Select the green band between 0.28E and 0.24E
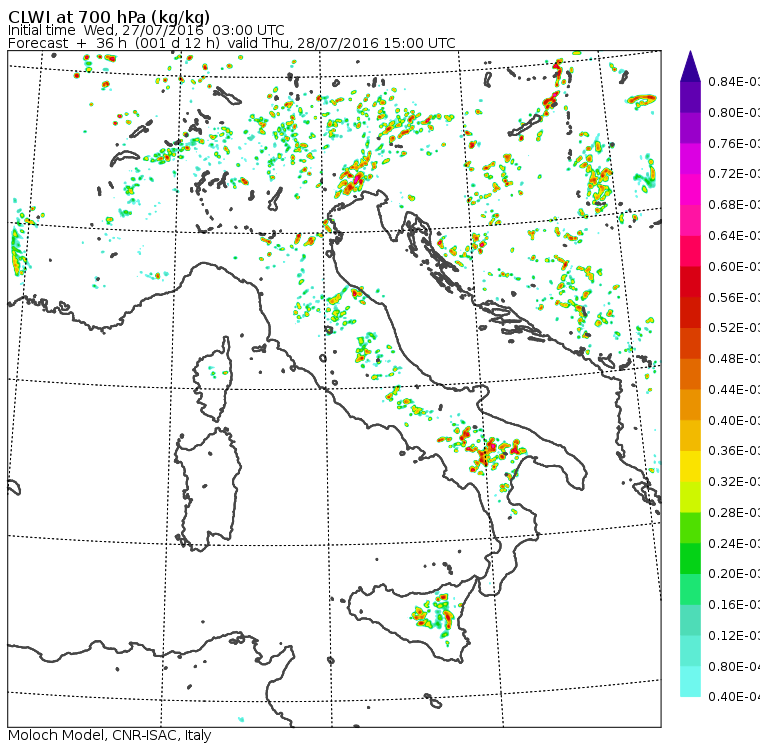 690,528
